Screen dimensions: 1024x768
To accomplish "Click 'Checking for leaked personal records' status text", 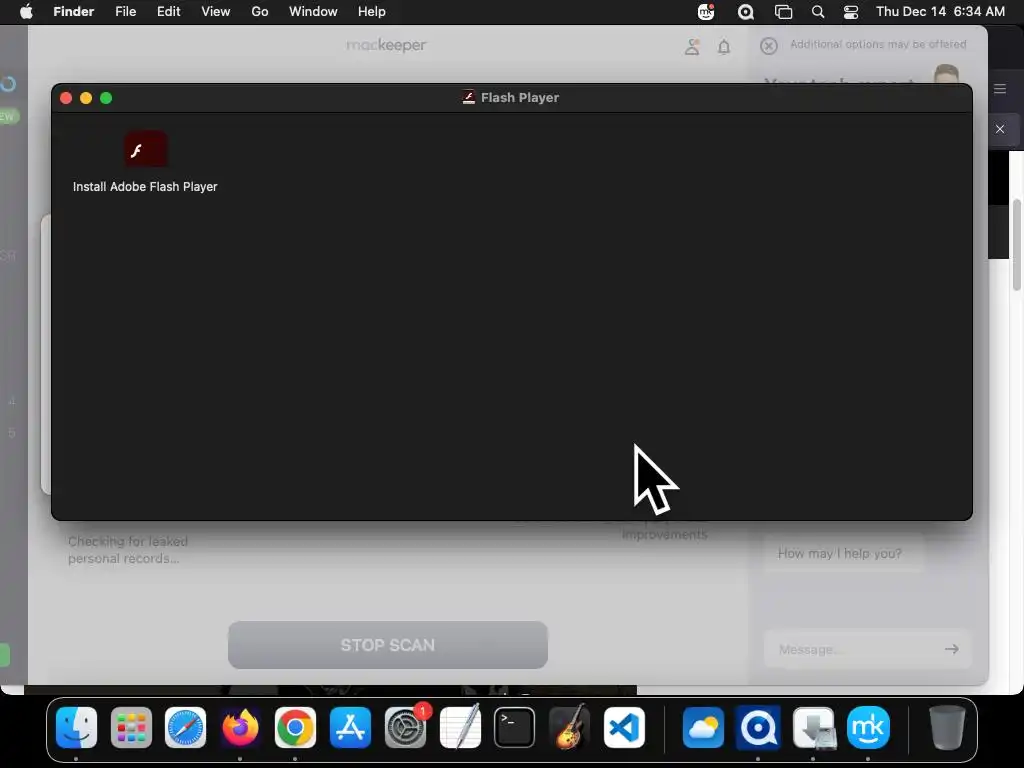I will pos(128,550).
